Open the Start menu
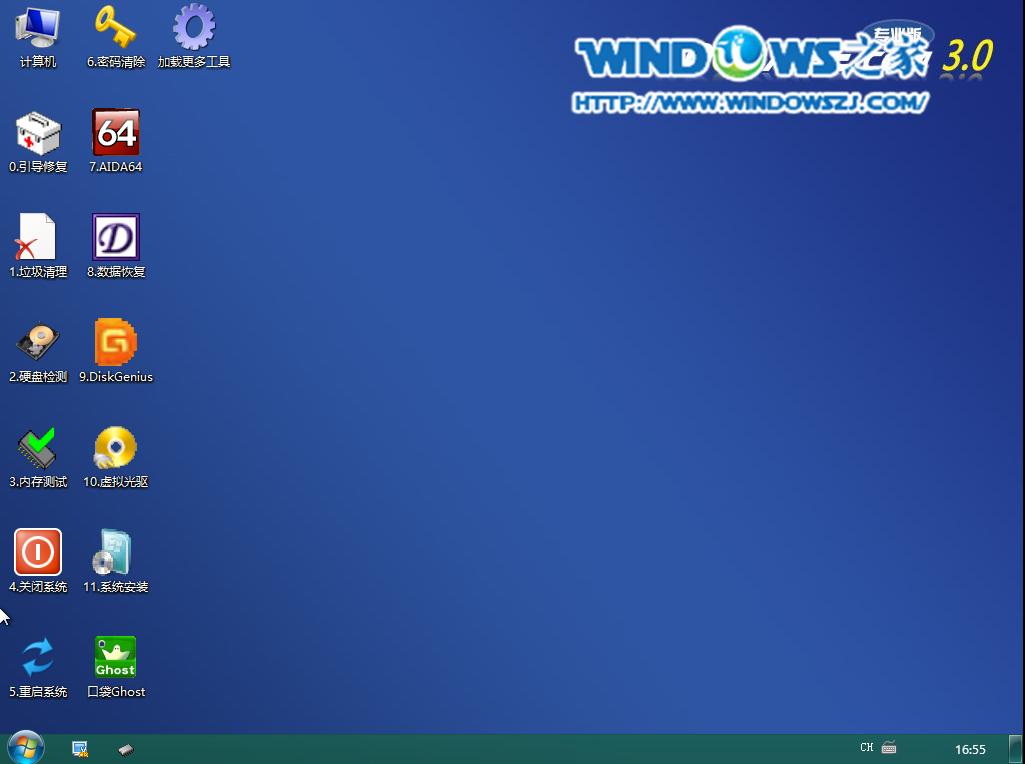Image resolution: width=1025 pixels, height=764 pixels. pos(20,747)
